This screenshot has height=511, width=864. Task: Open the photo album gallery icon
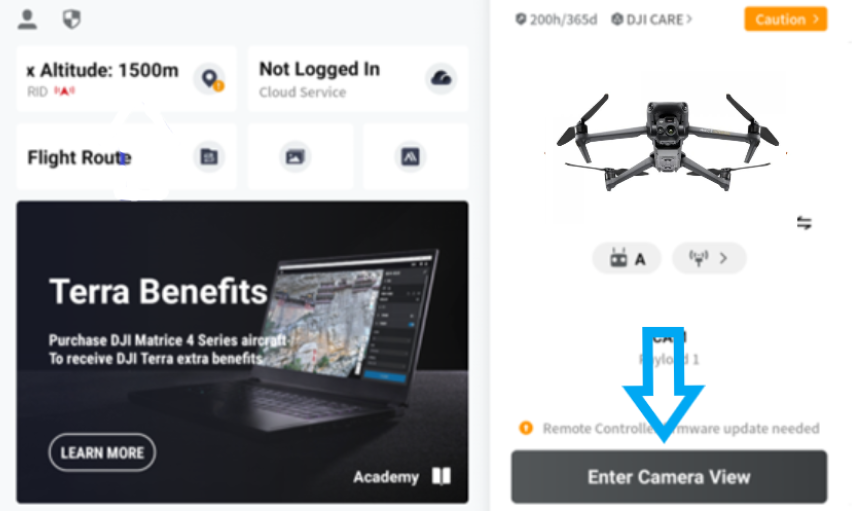(x=295, y=157)
